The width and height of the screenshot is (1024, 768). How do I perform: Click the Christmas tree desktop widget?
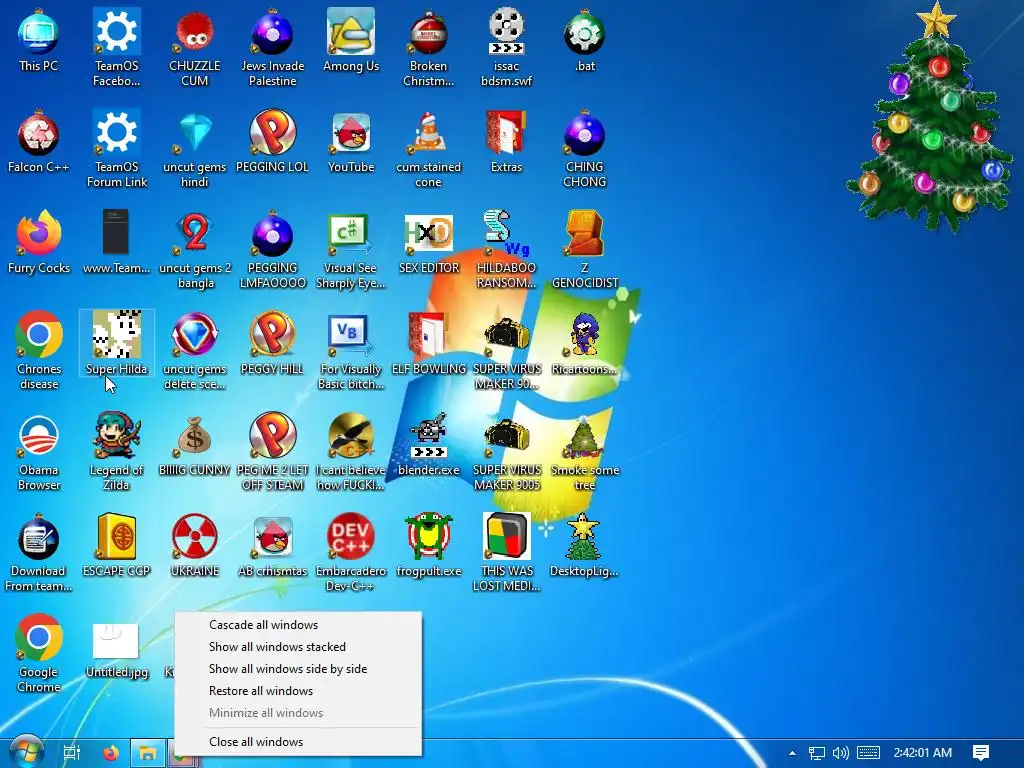[931, 118]
